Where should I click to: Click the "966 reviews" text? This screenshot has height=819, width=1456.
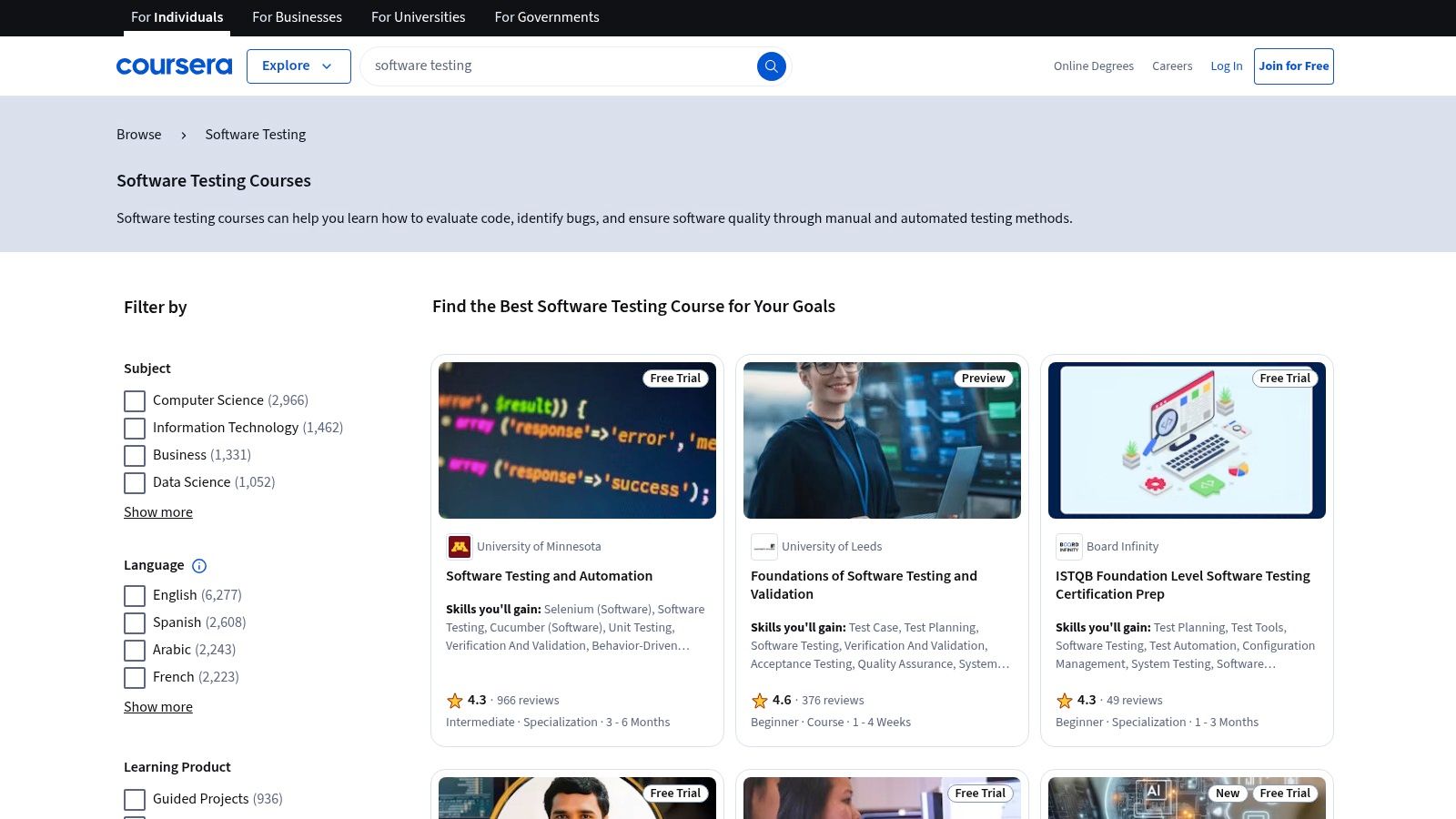[528, 701]
